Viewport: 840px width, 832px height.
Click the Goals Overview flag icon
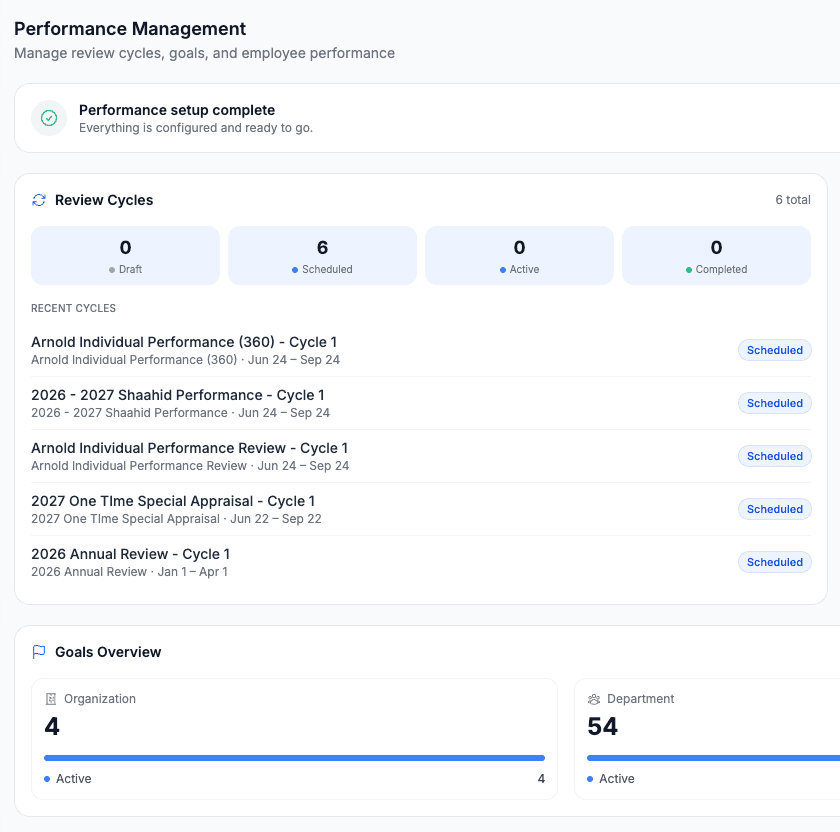tap(39, 652)
